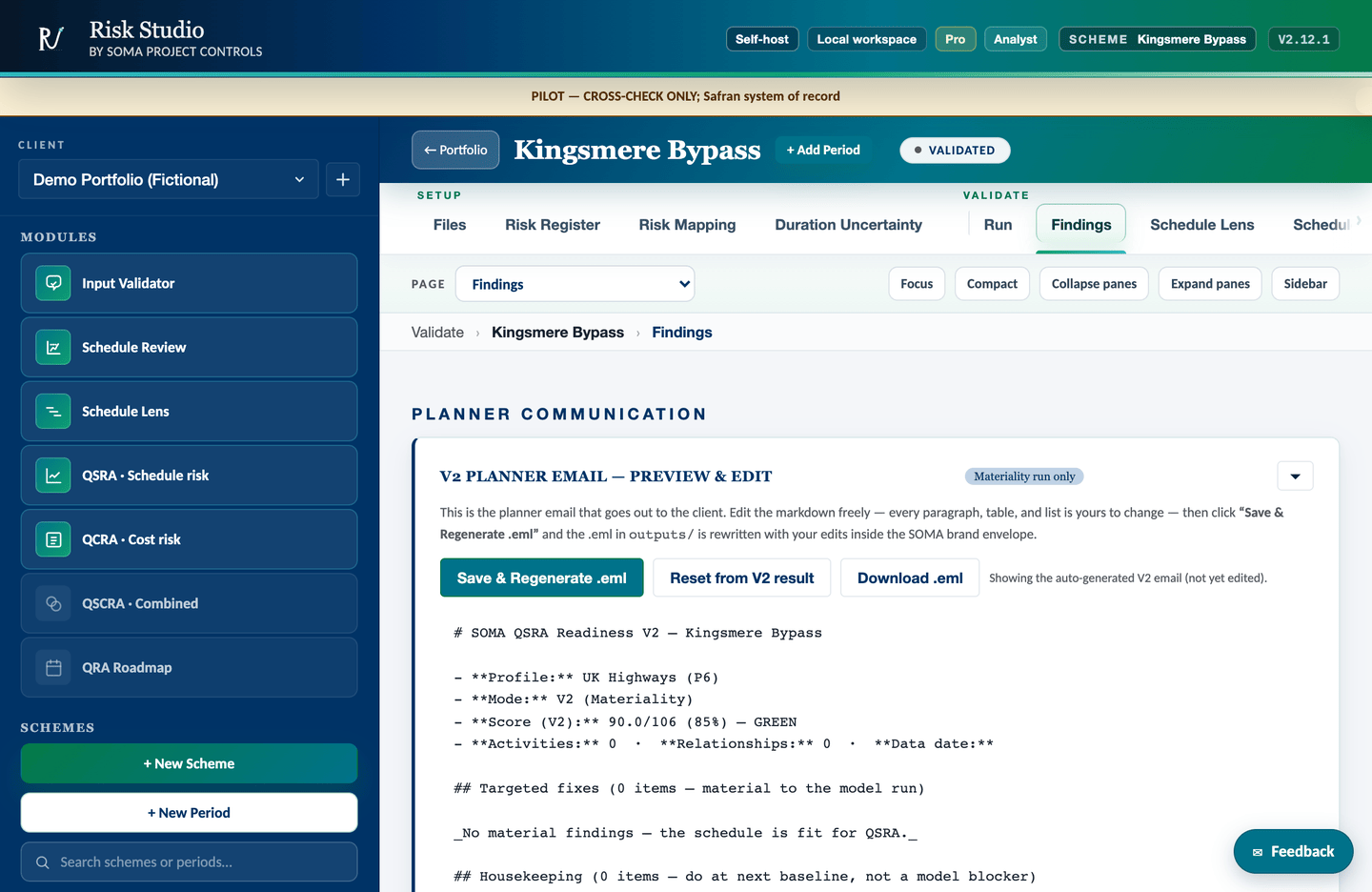Click the Kingsmere Bypass breadcrumb link
This screenshot has height=892, width=1372.
pyautogui.click(x=557, y=333)
